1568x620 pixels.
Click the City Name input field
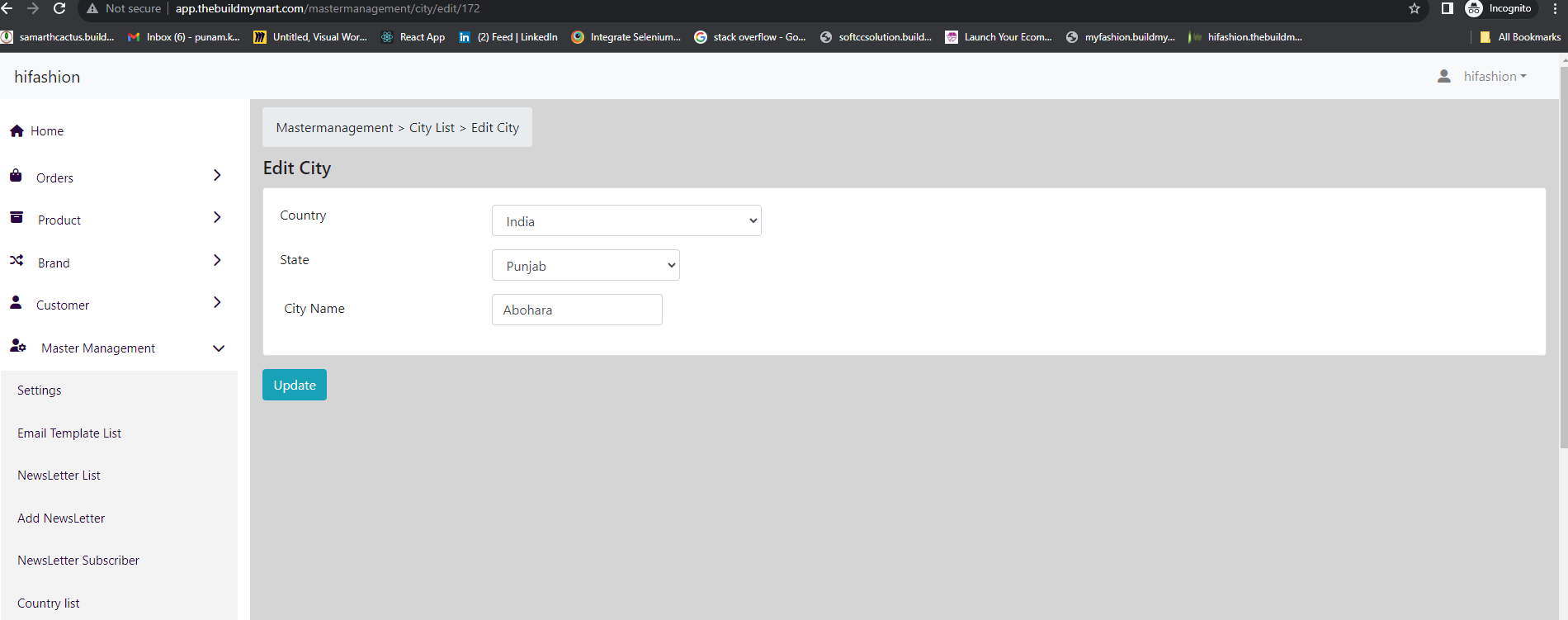pyautogui.click(x=577, y=310)
